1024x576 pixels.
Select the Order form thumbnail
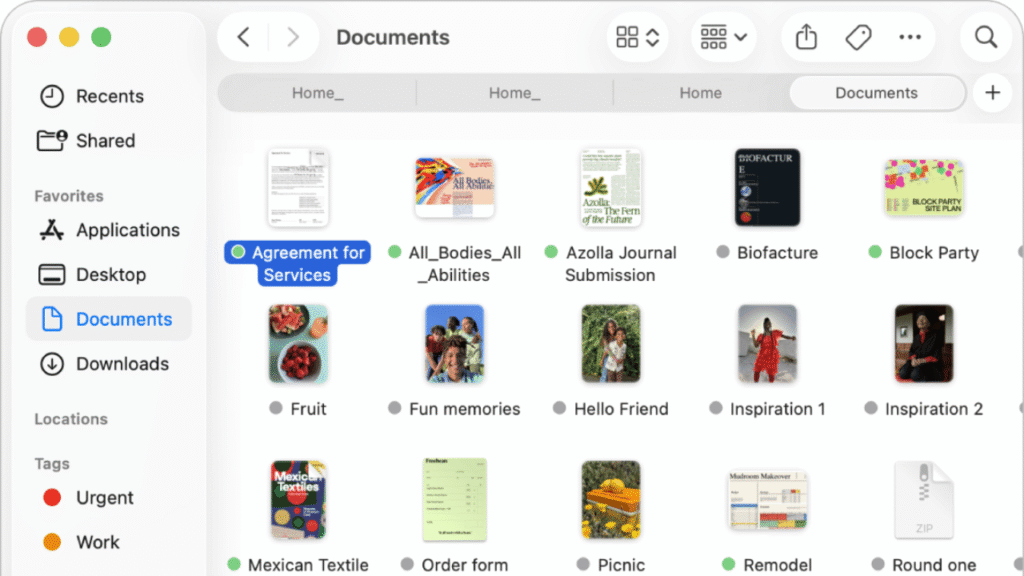pyautogui.click(x=455, y=500)
